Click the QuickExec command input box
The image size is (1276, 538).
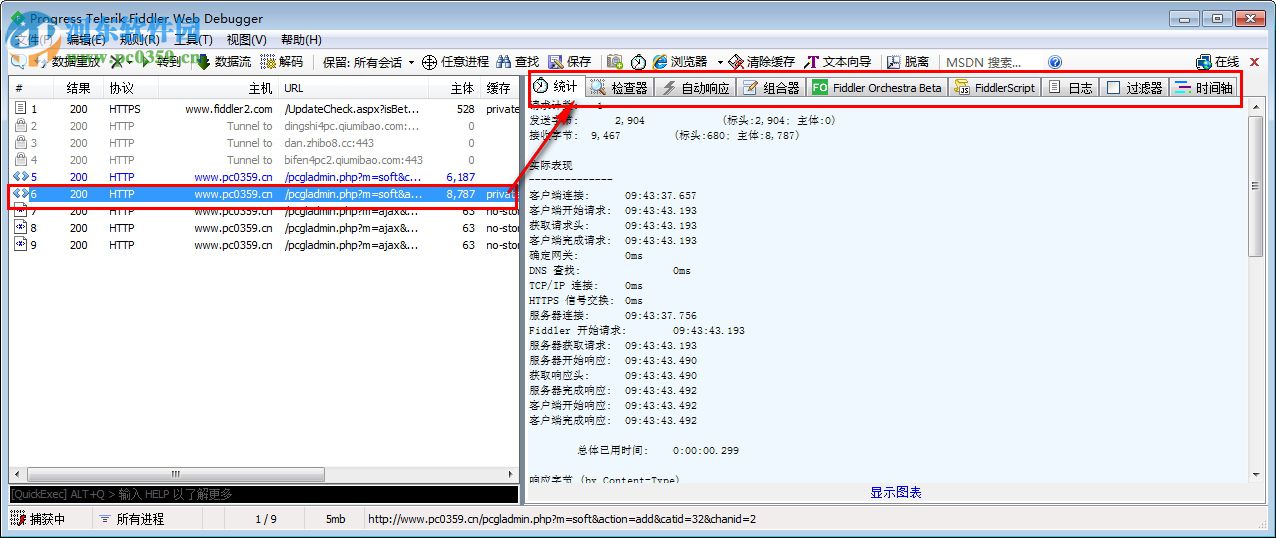click(x=264, y=494)
